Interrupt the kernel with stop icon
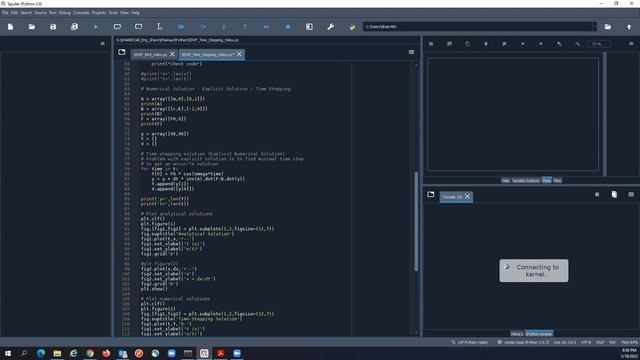Image resolution: width=640 pixels, height=360 pixels. tap(597, 195)
